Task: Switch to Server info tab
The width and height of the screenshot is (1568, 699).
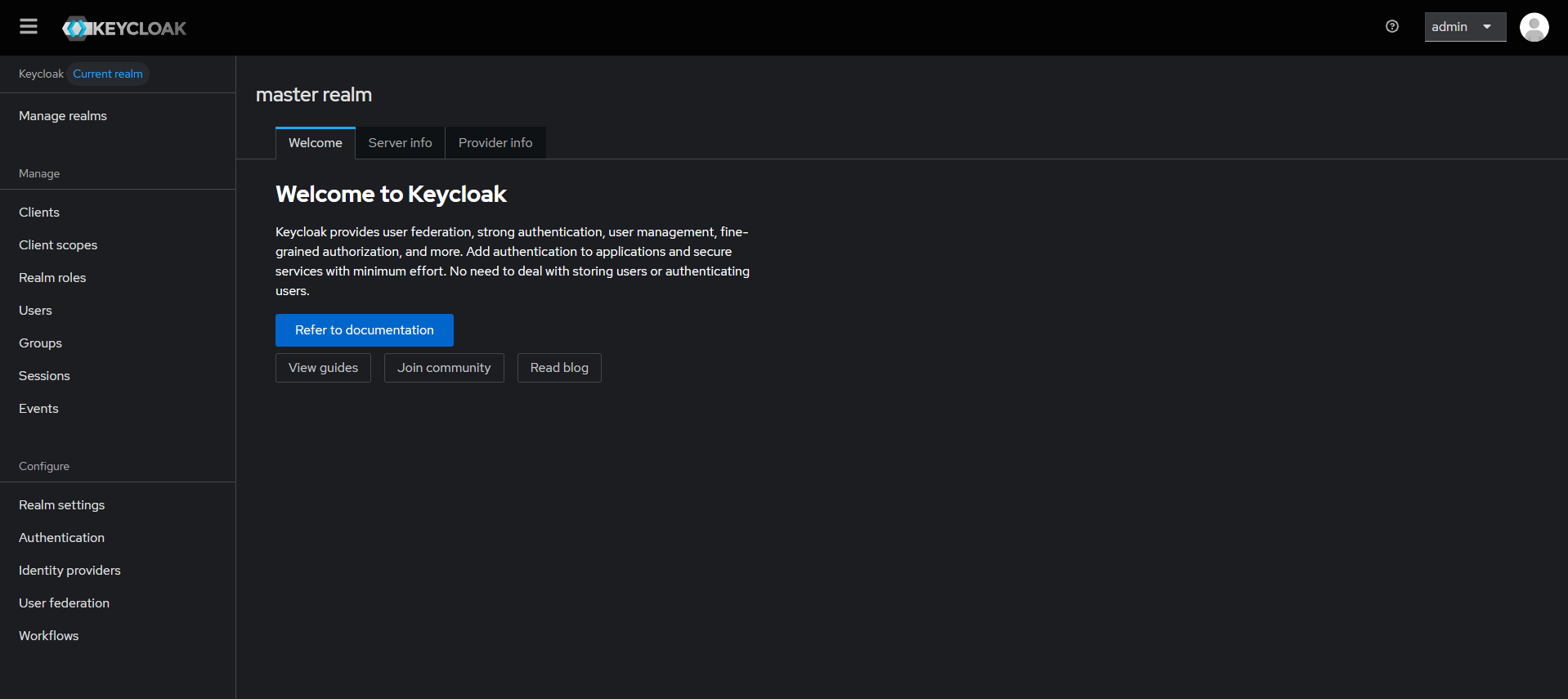Action: [400, 143]
